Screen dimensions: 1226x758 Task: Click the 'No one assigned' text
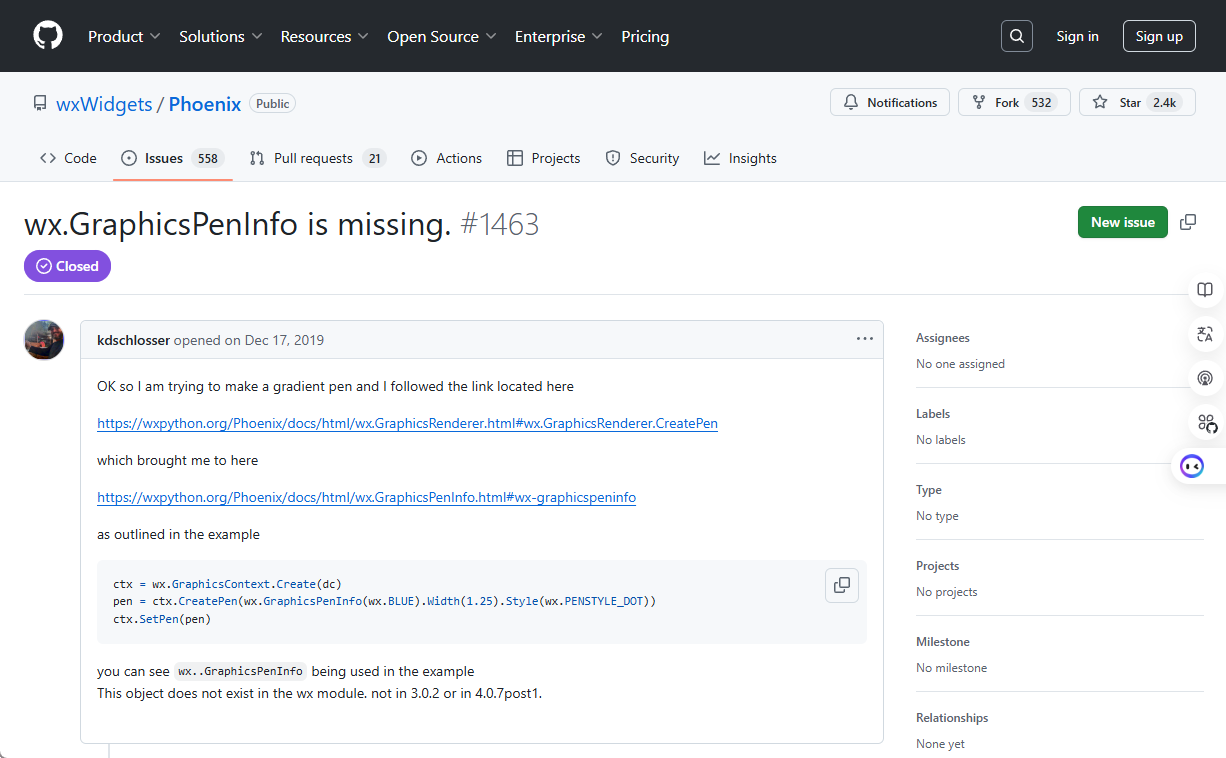point(960,364)
